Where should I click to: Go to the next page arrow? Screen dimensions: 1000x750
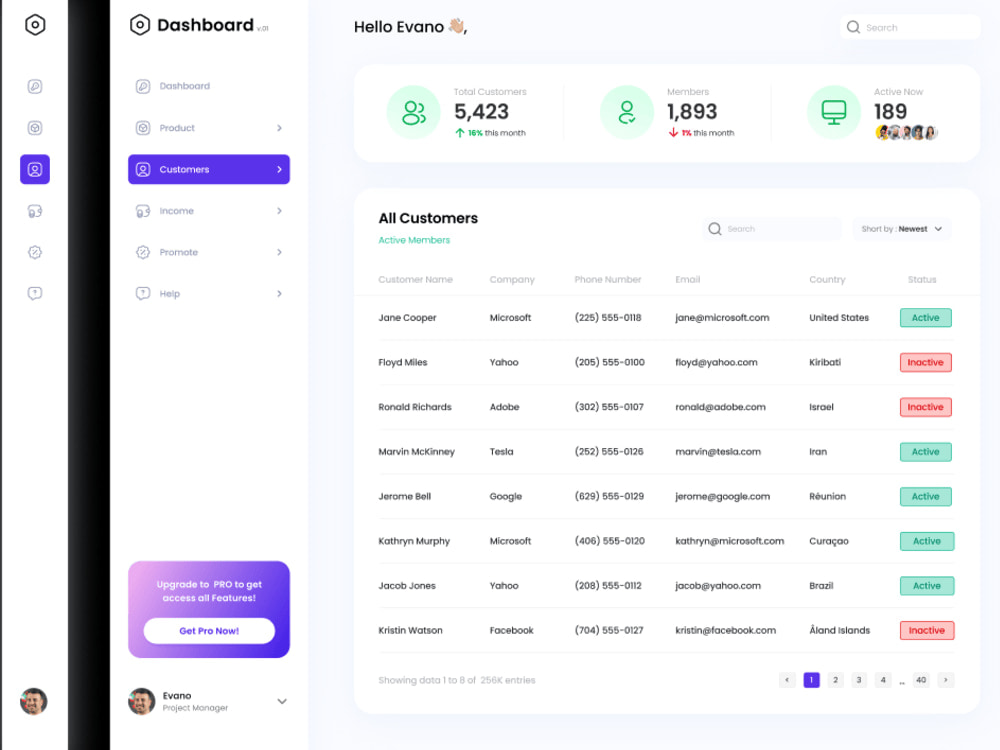point(946,680)
